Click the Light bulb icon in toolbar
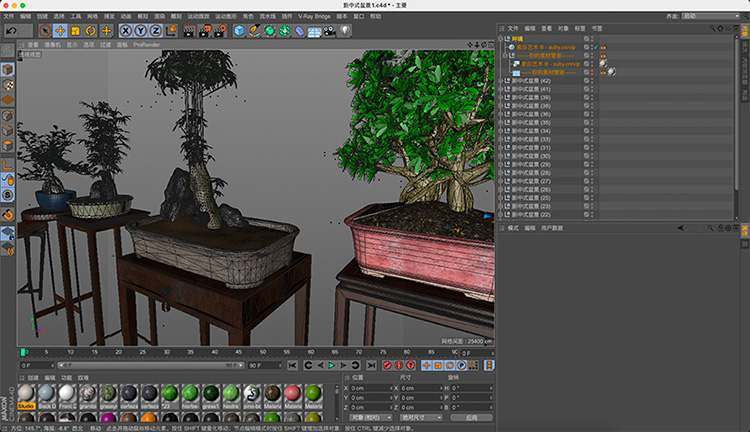 pyautogui.click(x=345, y=31)
